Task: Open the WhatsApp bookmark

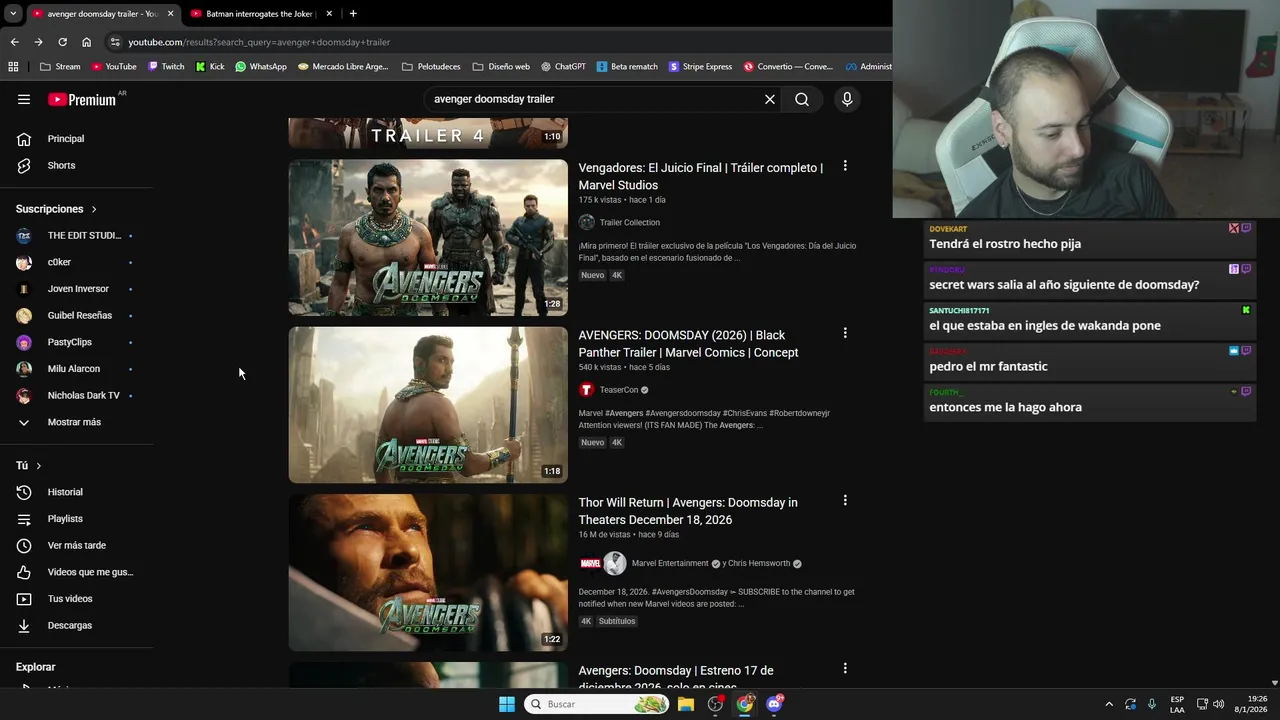Action: coord(261,67)
